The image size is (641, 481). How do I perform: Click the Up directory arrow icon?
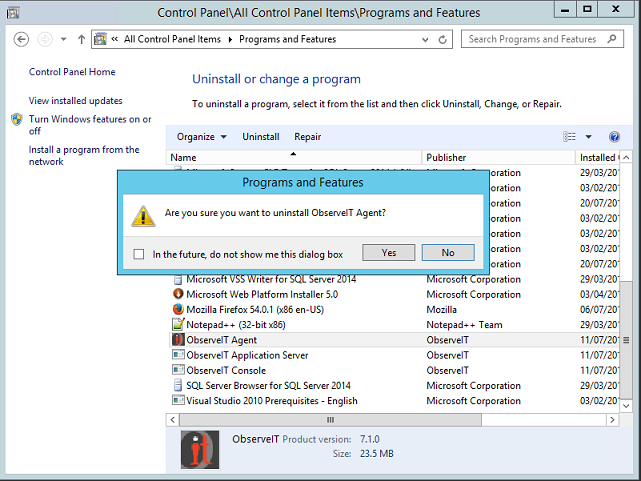click(x=80, y=39)
